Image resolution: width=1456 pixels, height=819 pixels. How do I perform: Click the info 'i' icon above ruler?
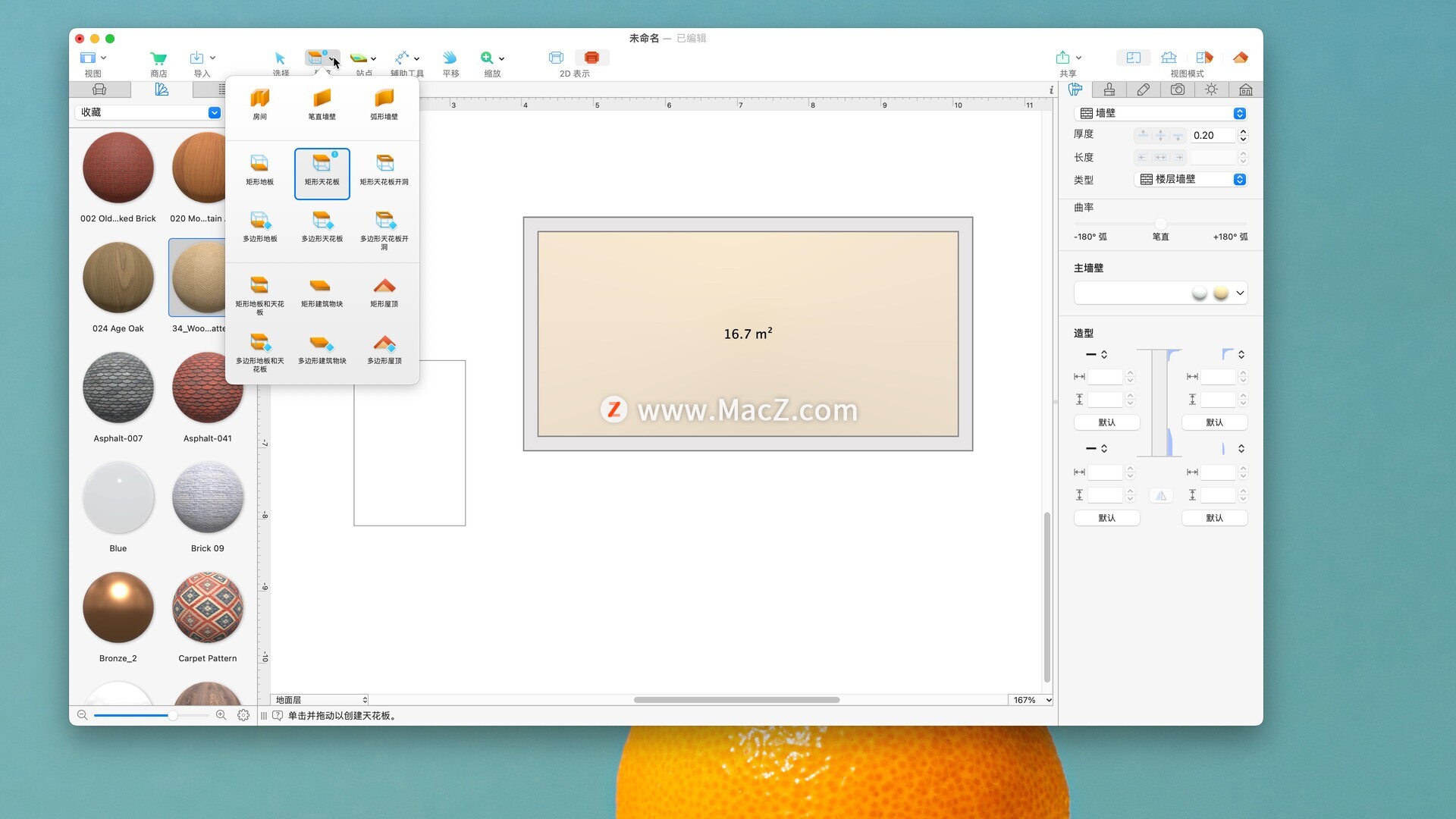point(1051,90)
